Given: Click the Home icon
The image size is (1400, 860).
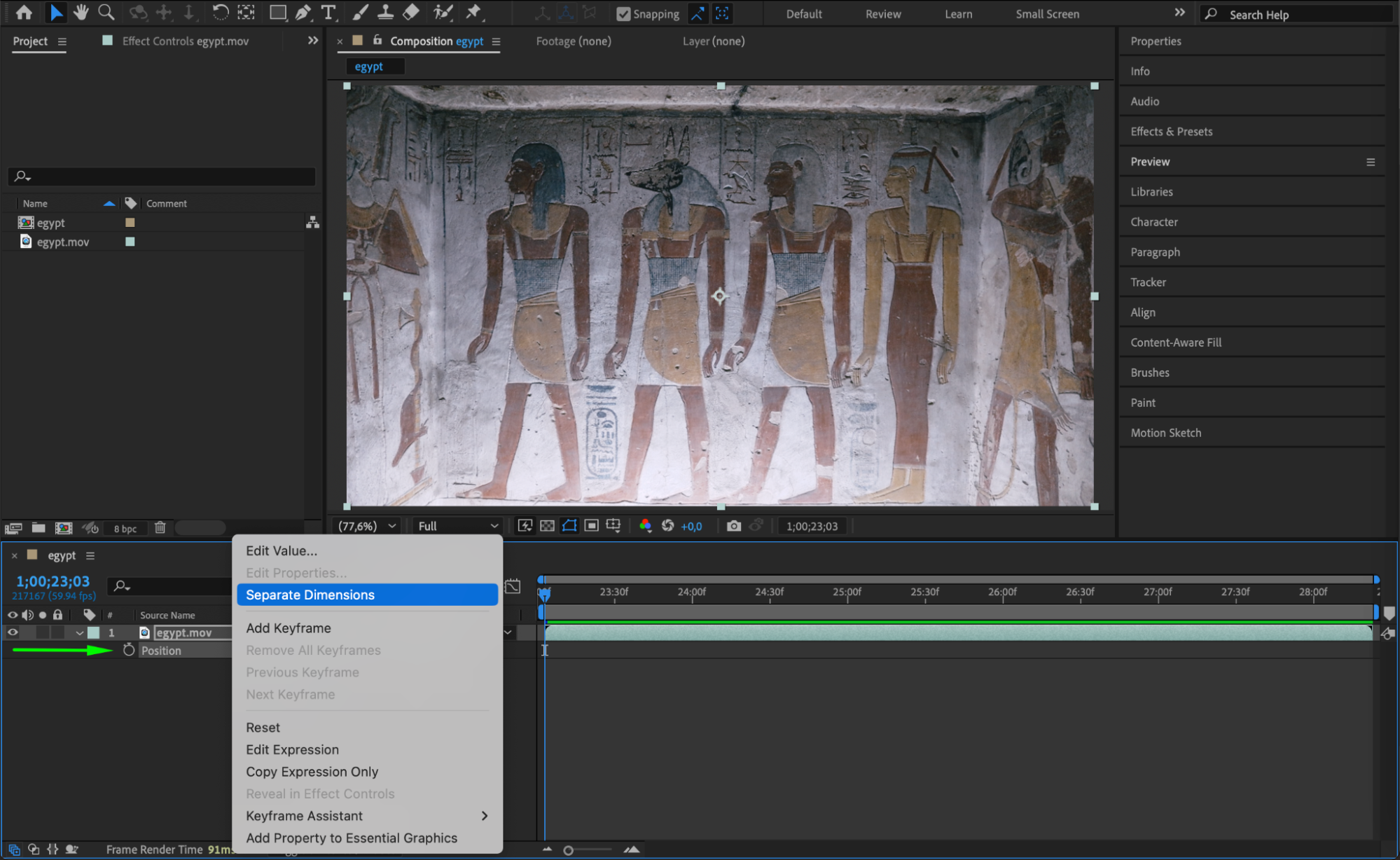Looking at the screenshot, I should point(24,12).
